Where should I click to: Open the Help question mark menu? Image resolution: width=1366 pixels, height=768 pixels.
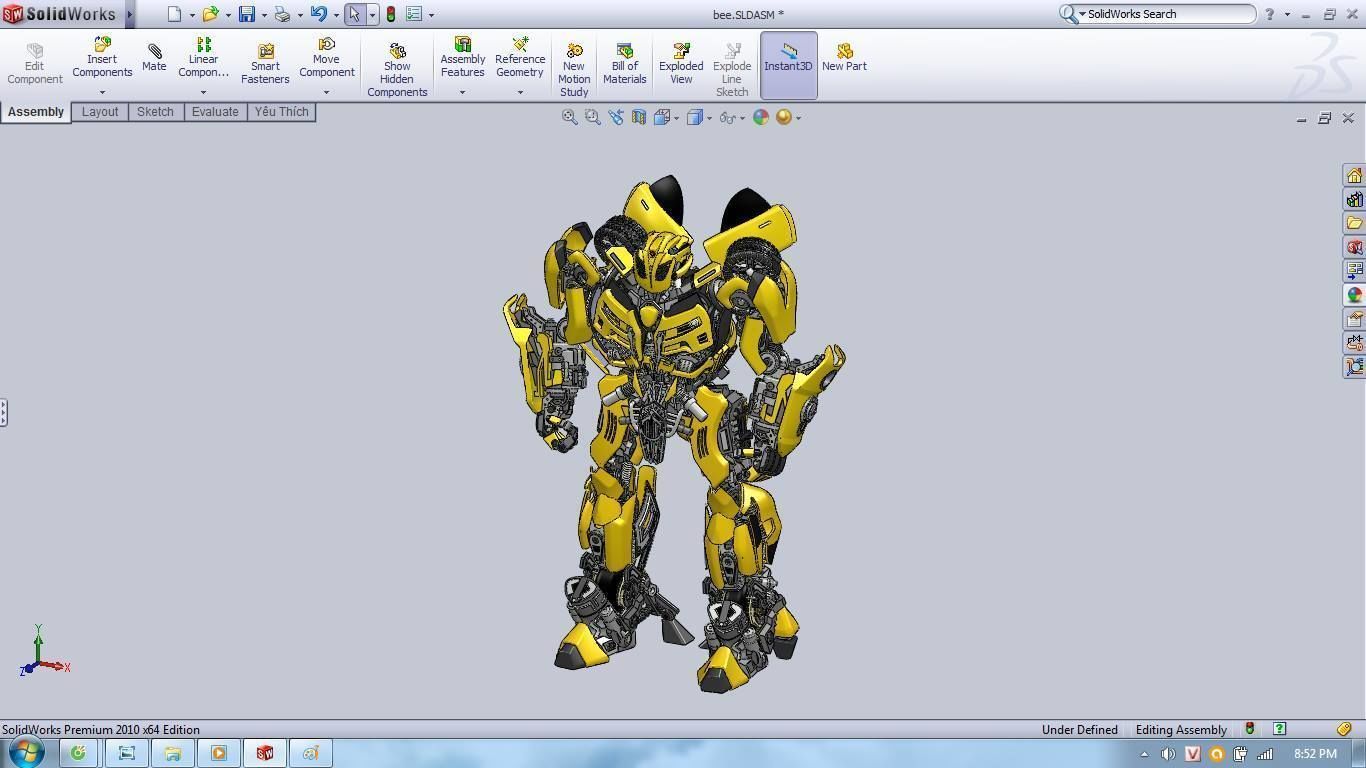pyautogui.click(x=1269, y=14)
